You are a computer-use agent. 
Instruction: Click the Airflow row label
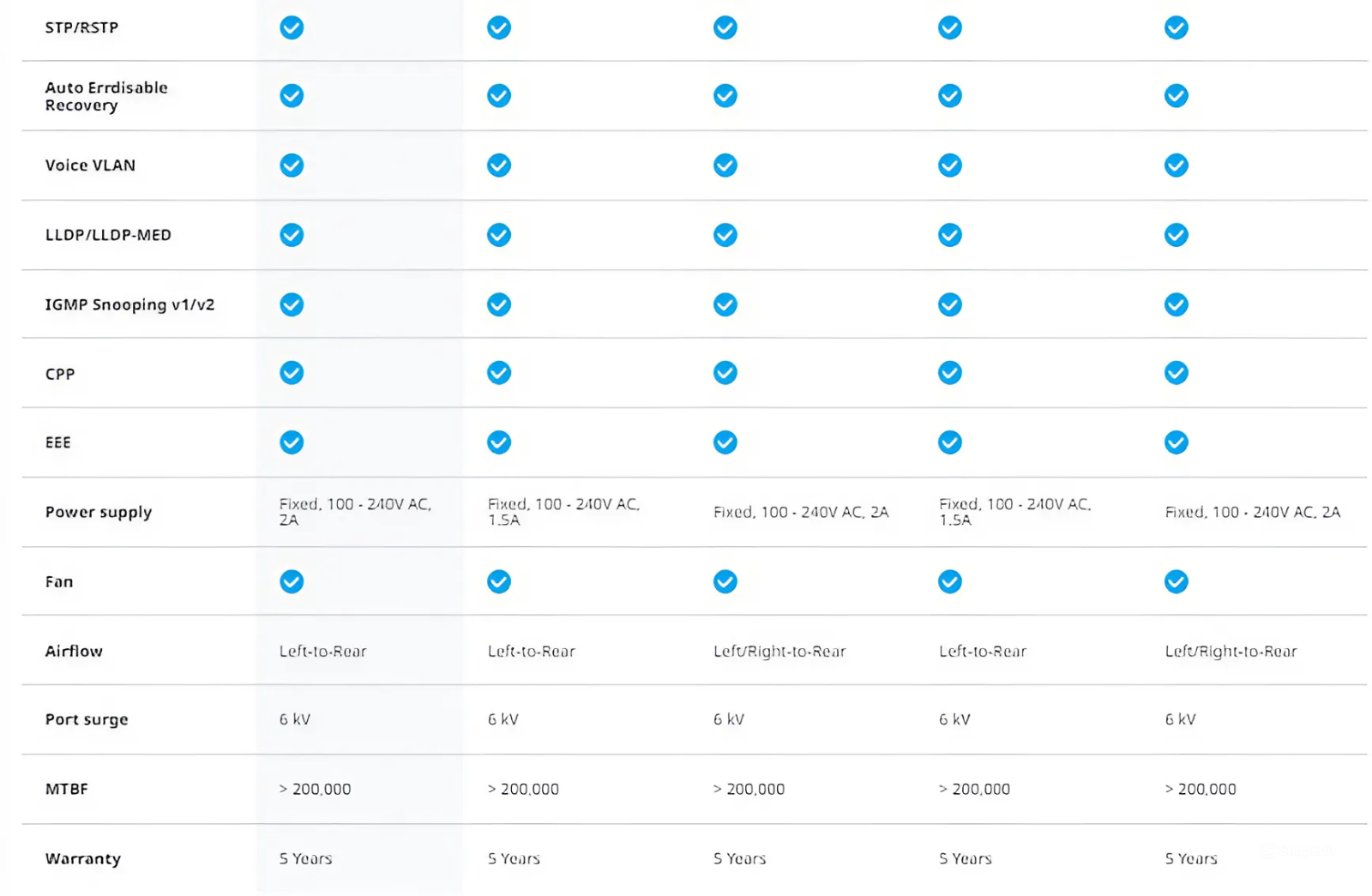click(x=74, y=651)
